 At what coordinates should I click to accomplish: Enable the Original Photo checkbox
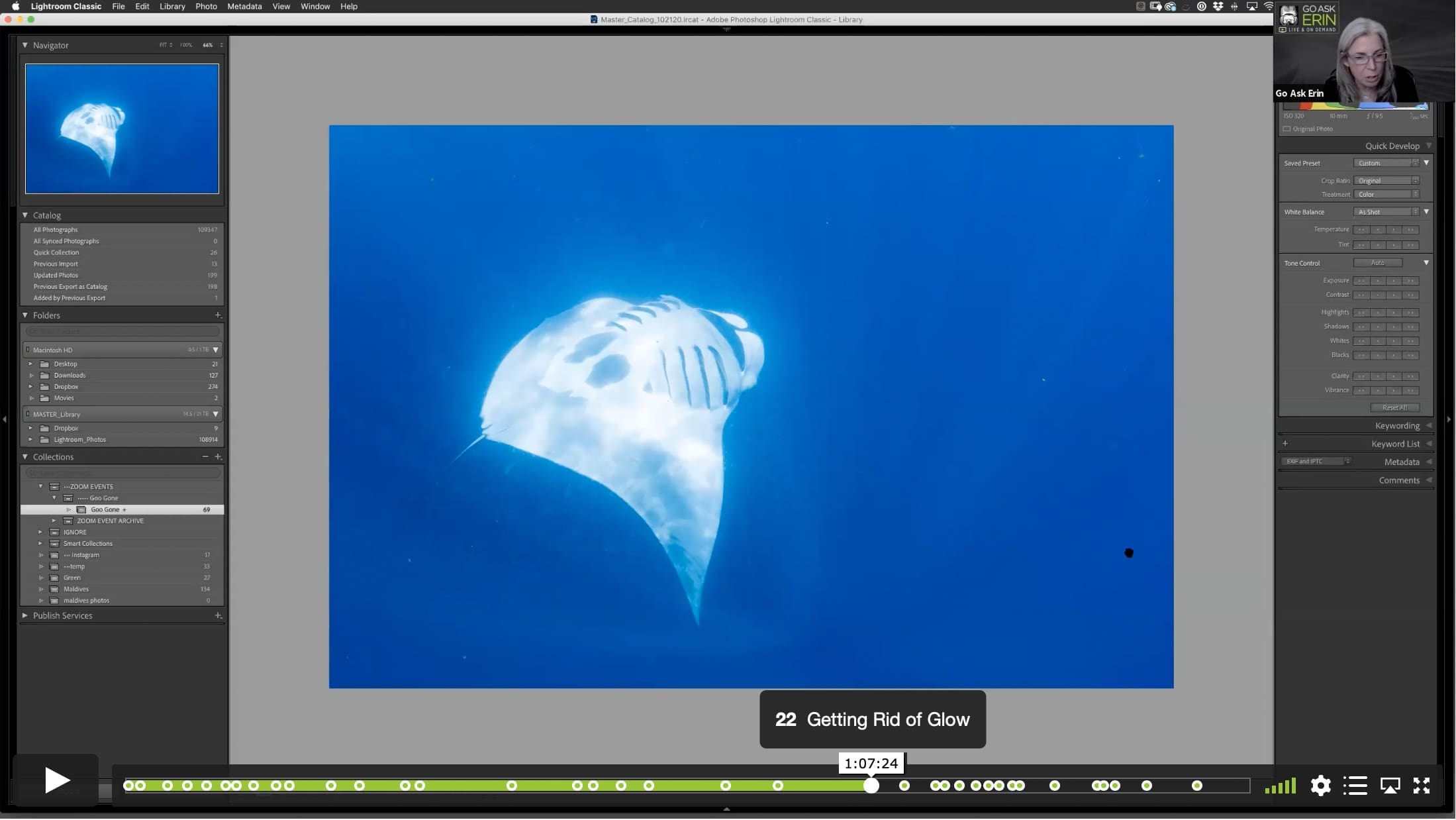1286,129
